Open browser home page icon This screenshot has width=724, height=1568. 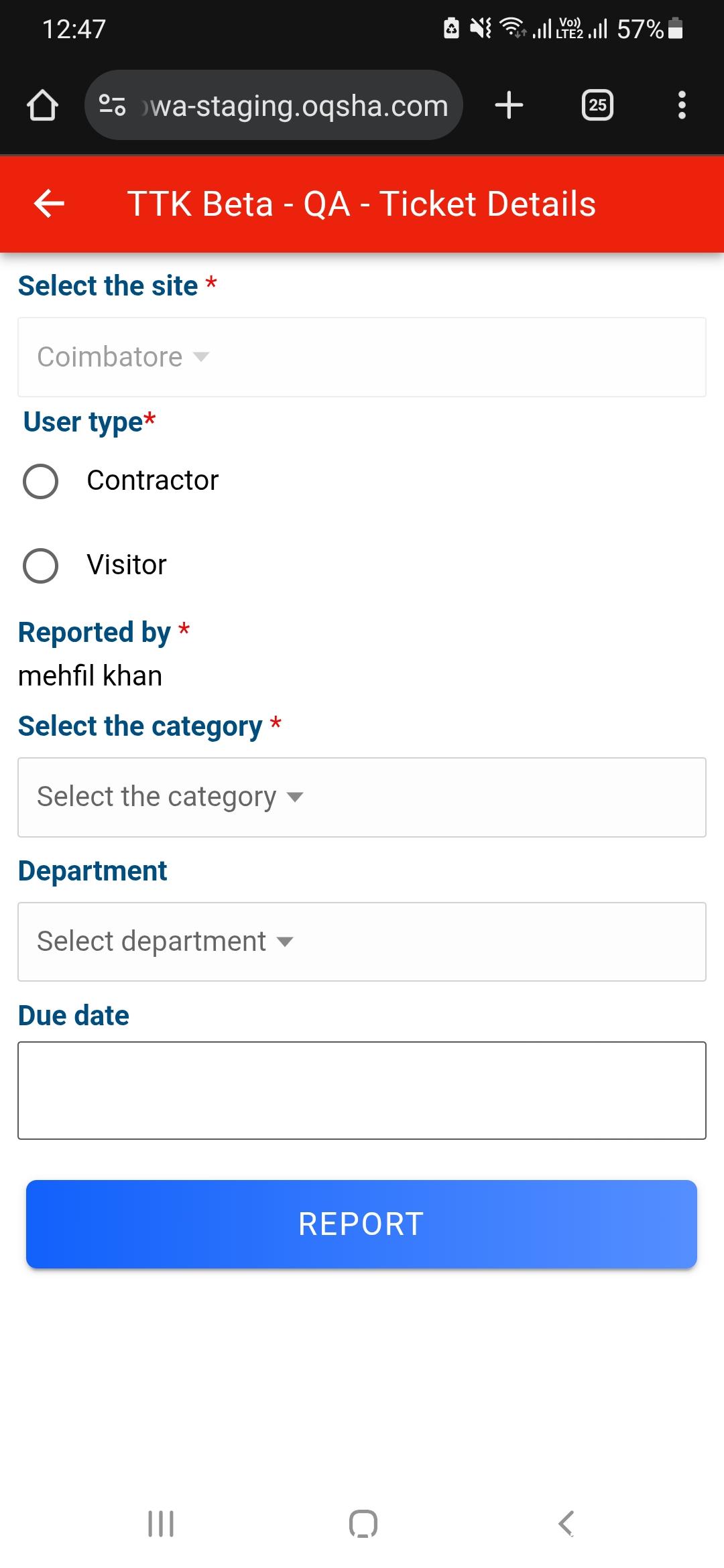click(42, 105)
